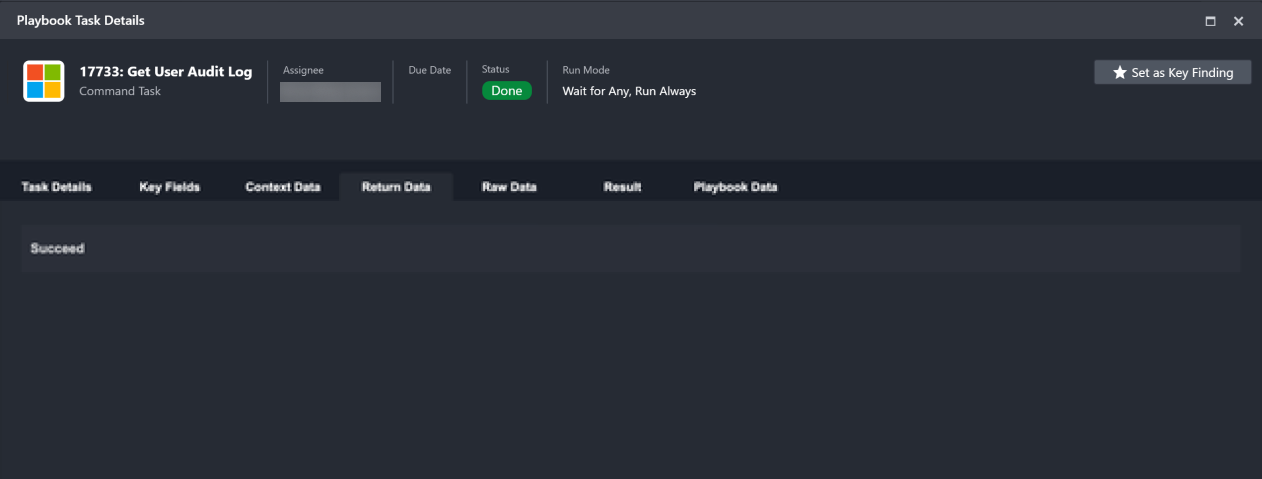Screen dimensions: 1262x479
Task: Click the green Done status badge
Action: [506, 91]
